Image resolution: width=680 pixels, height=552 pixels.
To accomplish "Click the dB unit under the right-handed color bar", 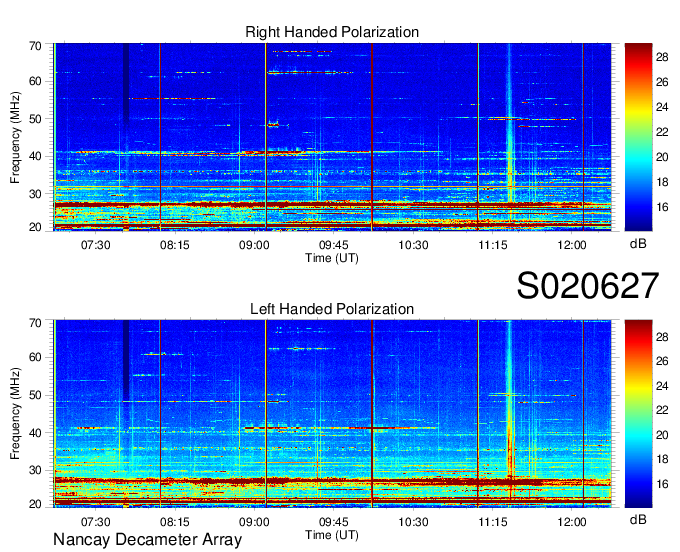I will (638, 244).
